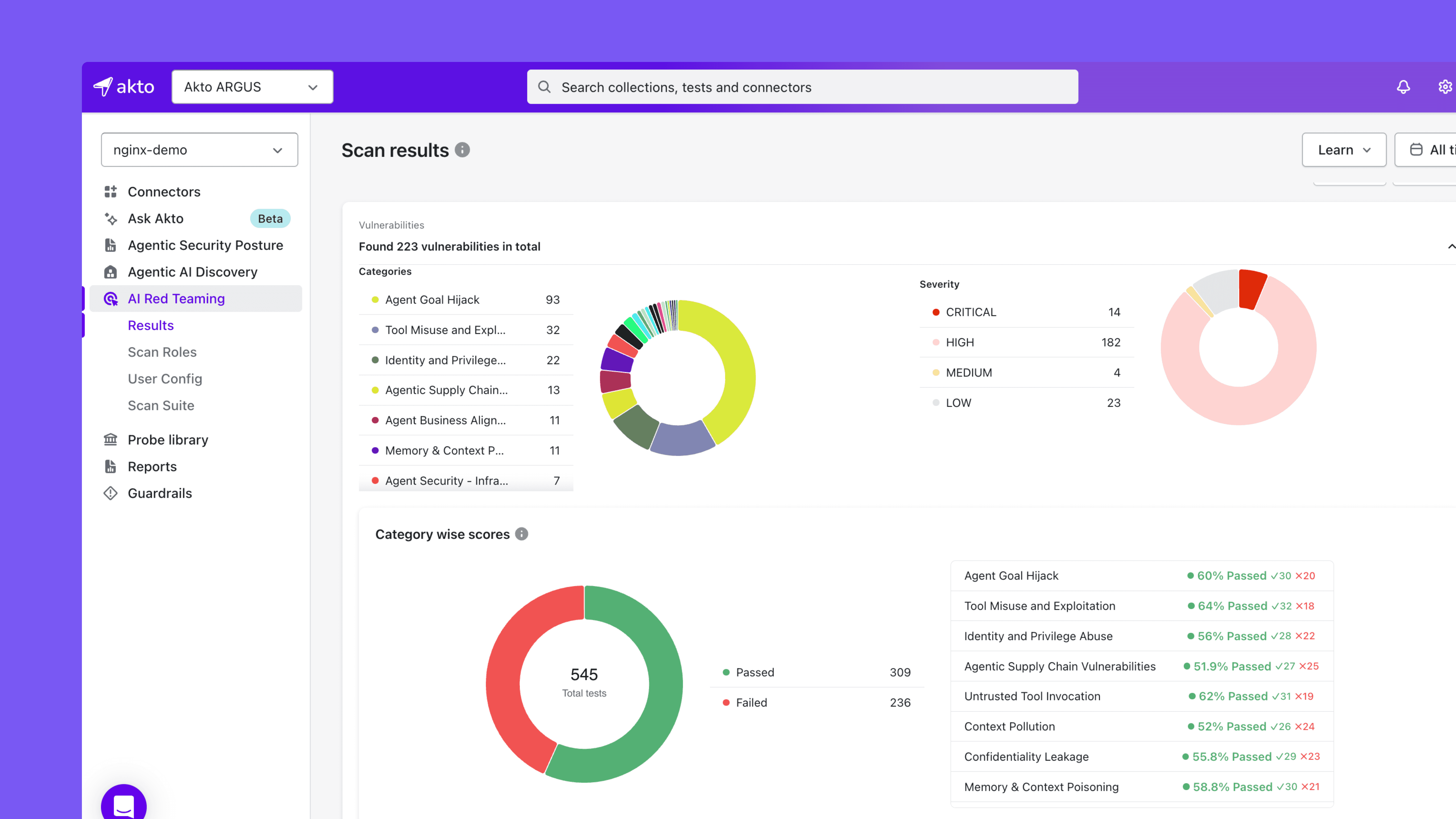Open Ask Akto Beta page
1456x819 pixels.
(155, 218)
